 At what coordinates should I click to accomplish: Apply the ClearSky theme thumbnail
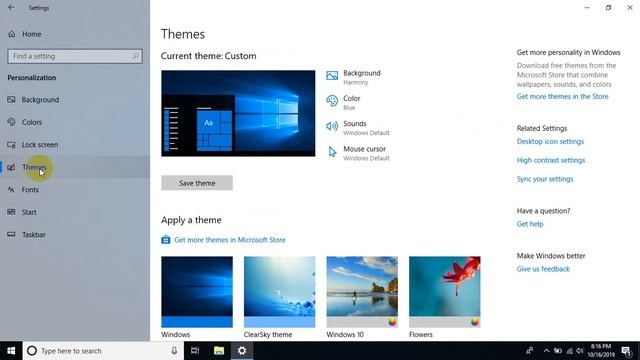(x=279, y=291)
